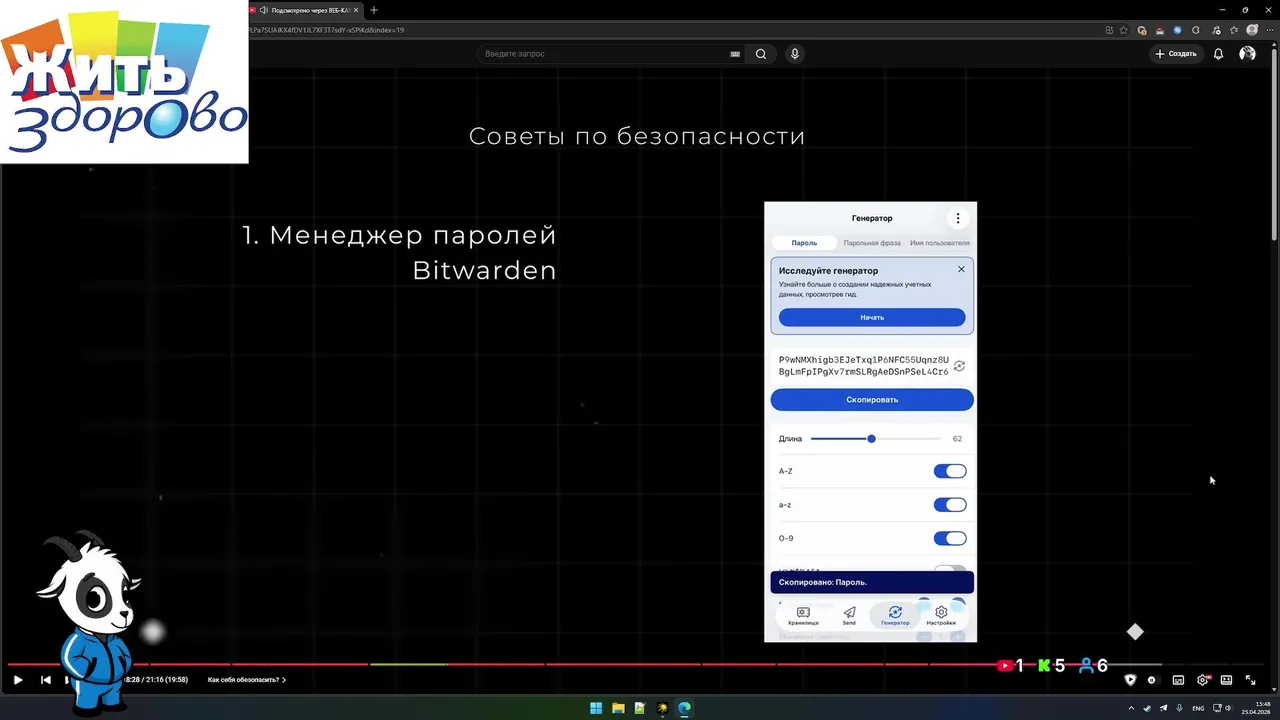Open the video settings gear
The height and width of the screenshot is (720, 1280).
pos(1203,680)
